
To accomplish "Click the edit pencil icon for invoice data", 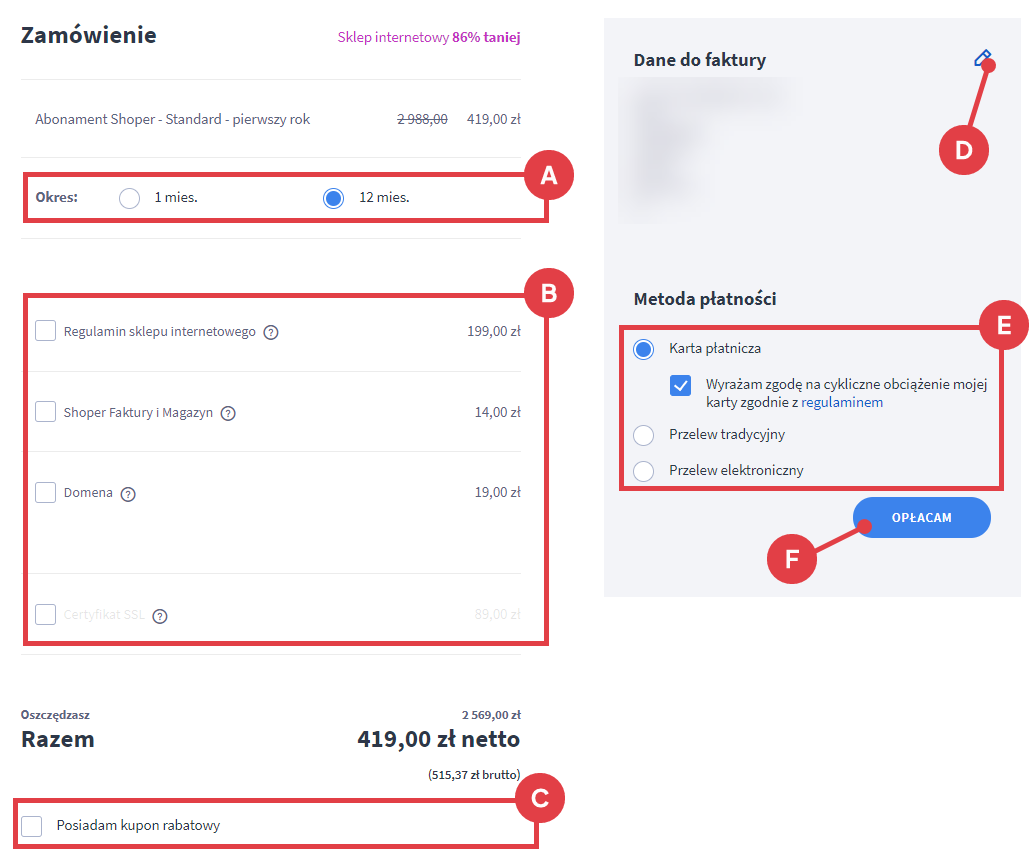I will coord(982,59).
